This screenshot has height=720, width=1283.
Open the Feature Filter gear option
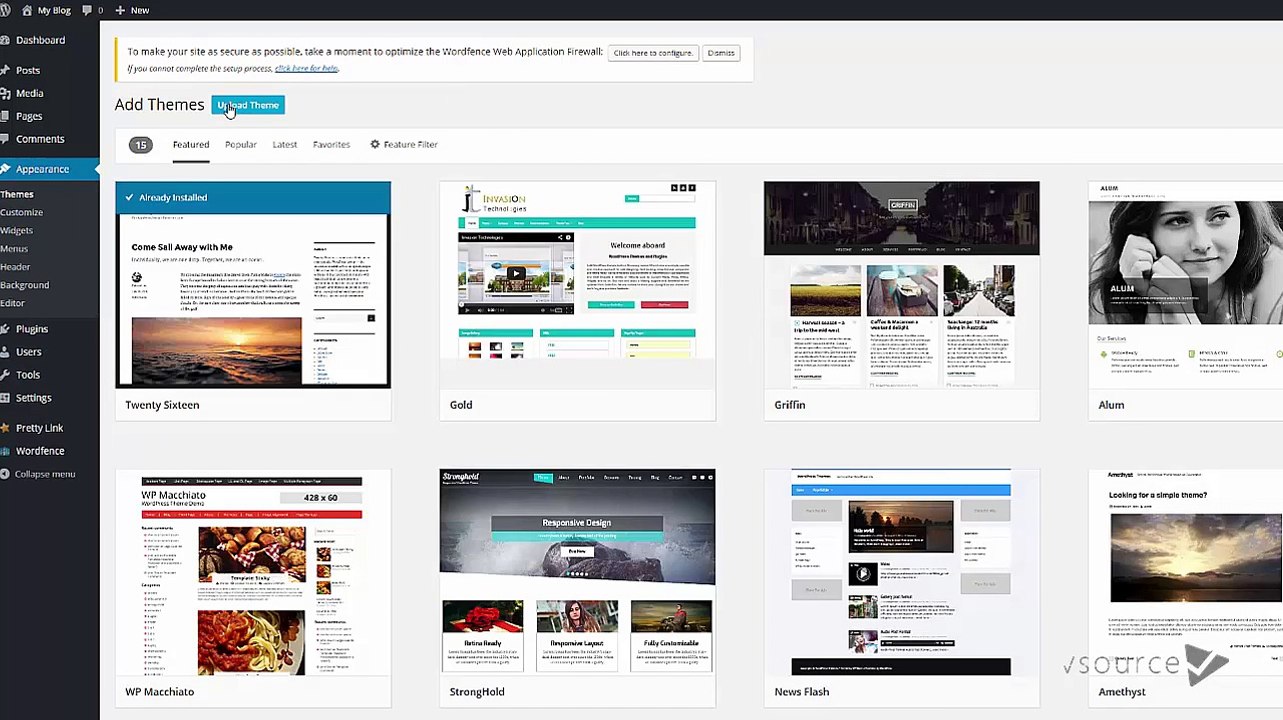click(x=404, y=144)
